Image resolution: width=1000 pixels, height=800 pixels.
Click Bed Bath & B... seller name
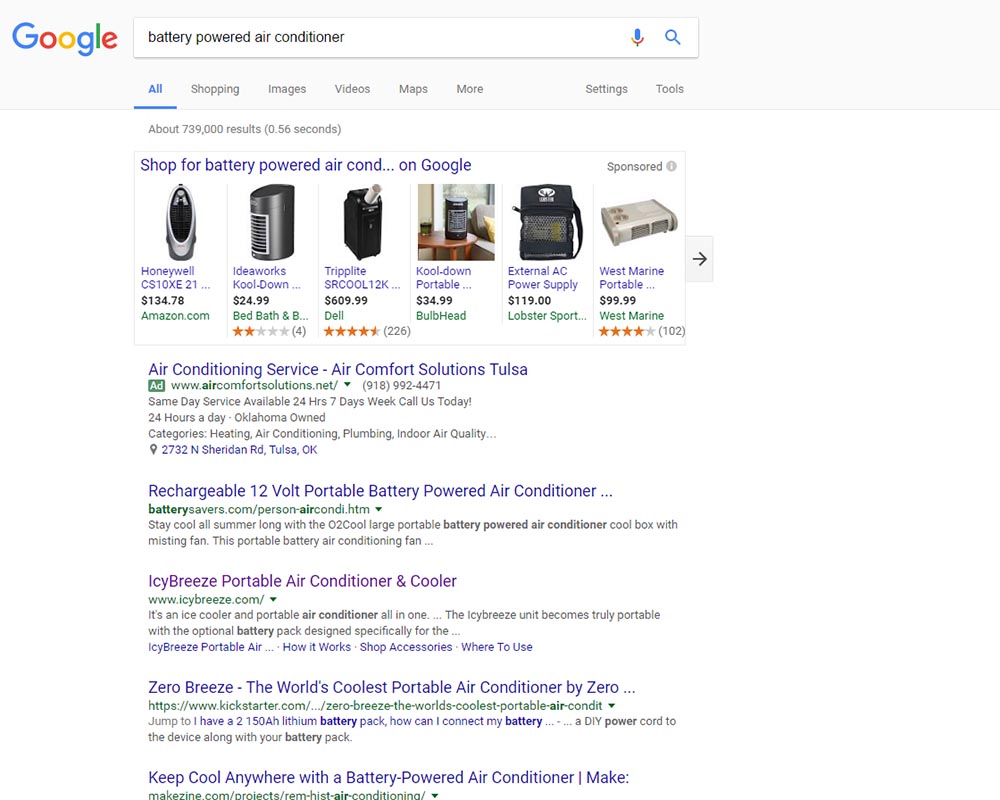coord(270,316)
